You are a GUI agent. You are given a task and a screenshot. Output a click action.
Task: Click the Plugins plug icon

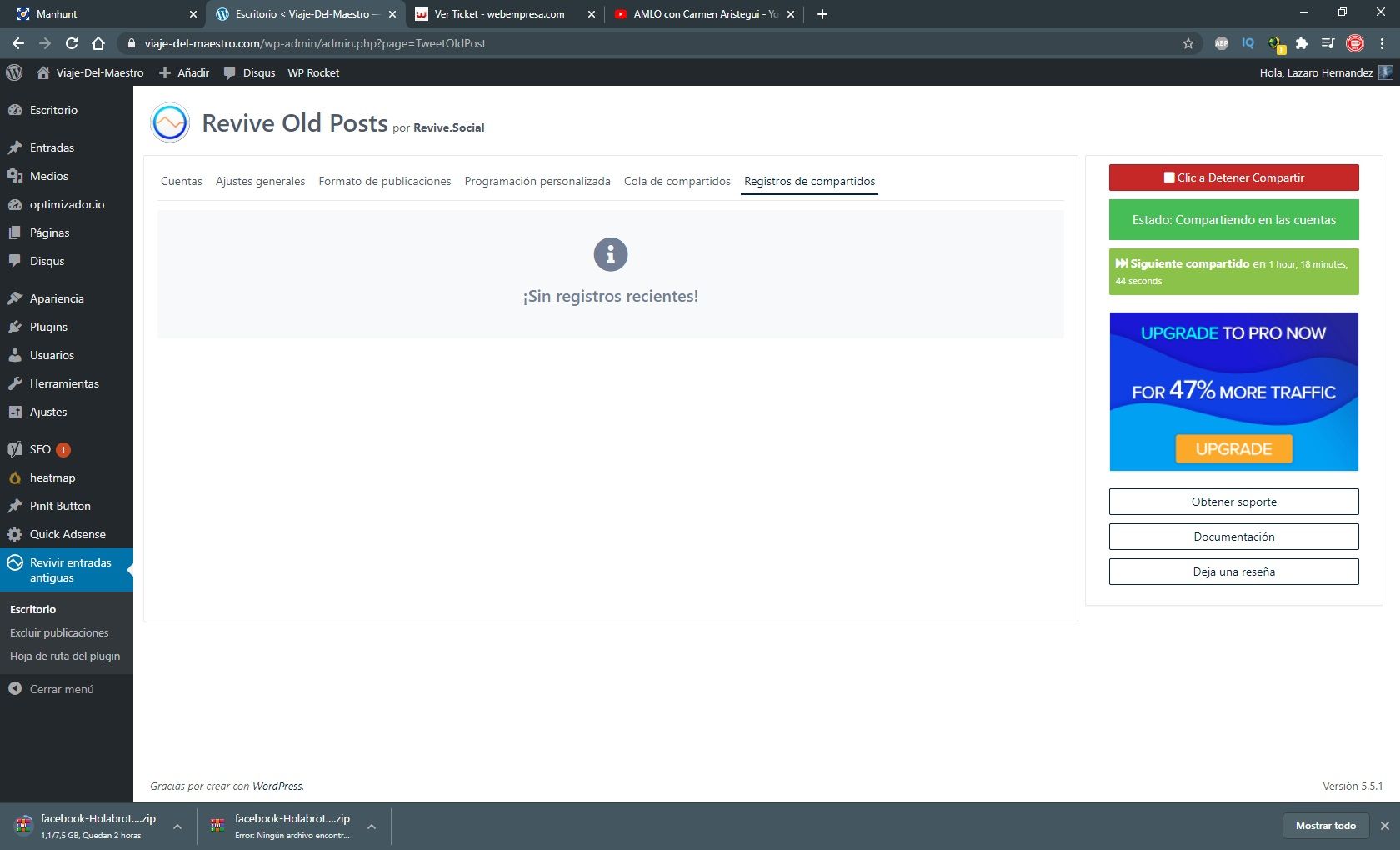coord(14,327)
